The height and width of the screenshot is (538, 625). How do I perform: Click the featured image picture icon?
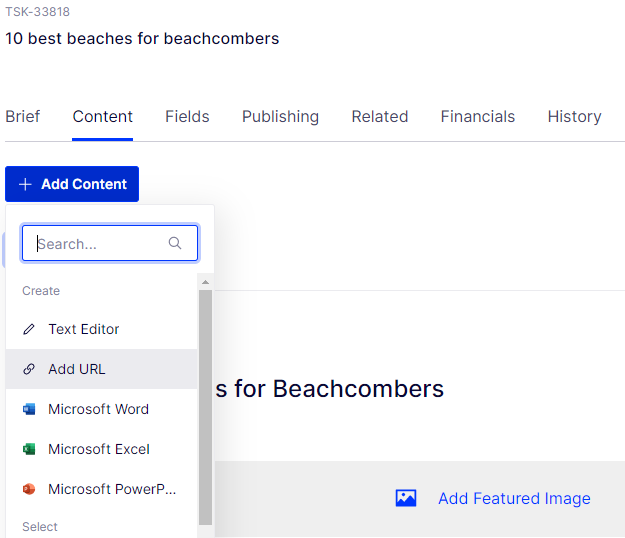[406, 498]
